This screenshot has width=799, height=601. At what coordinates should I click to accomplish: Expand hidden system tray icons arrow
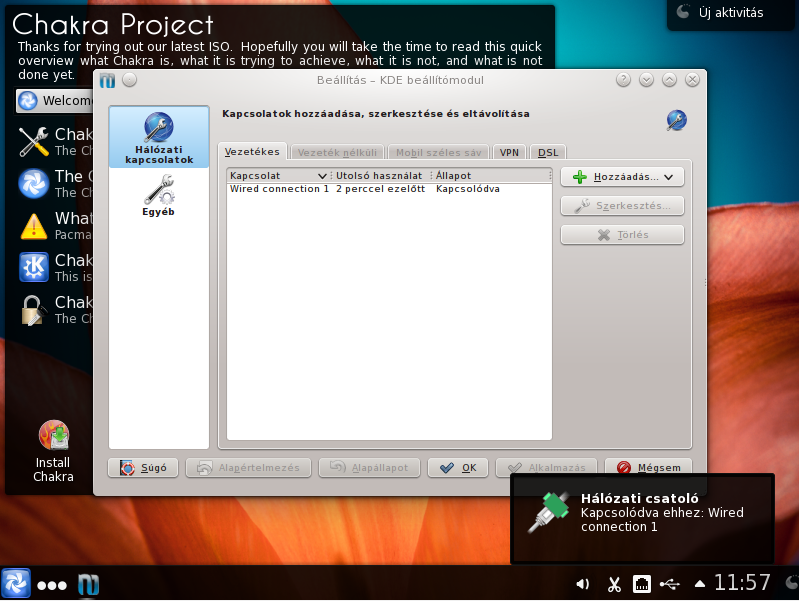point(700,584)
